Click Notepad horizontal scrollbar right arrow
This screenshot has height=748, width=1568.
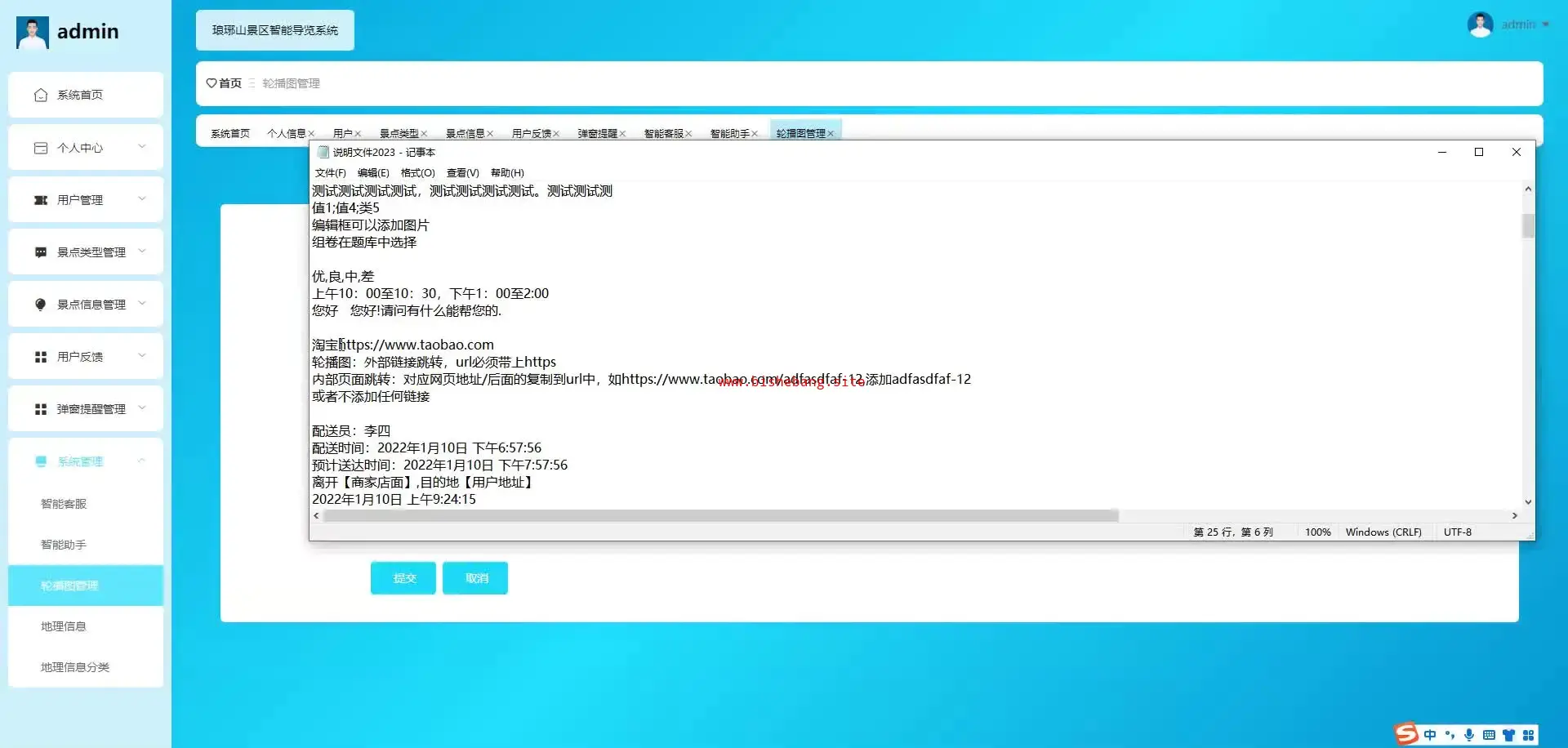pos(1515,516)
